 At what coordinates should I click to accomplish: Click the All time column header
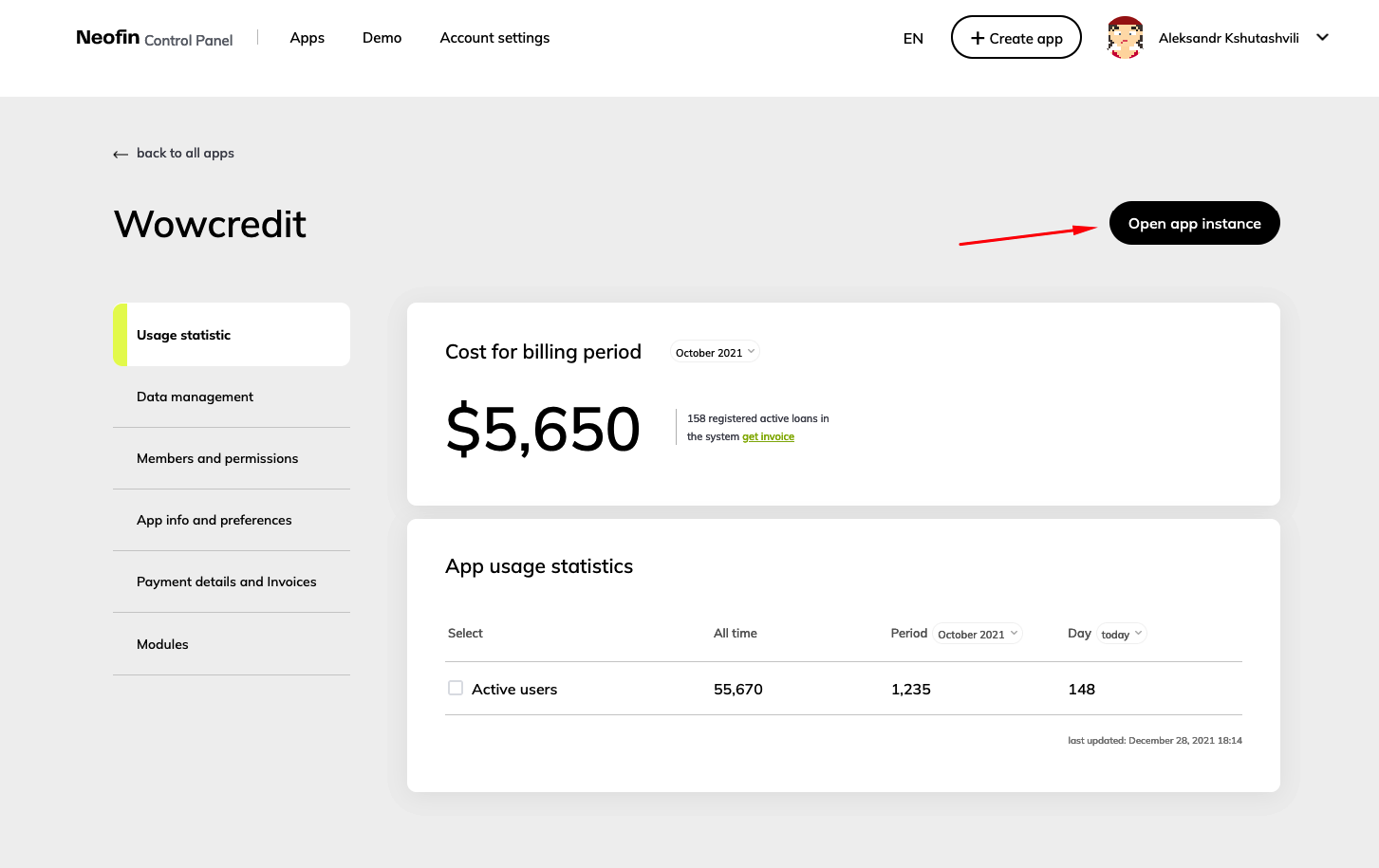[x=736, y=633]
